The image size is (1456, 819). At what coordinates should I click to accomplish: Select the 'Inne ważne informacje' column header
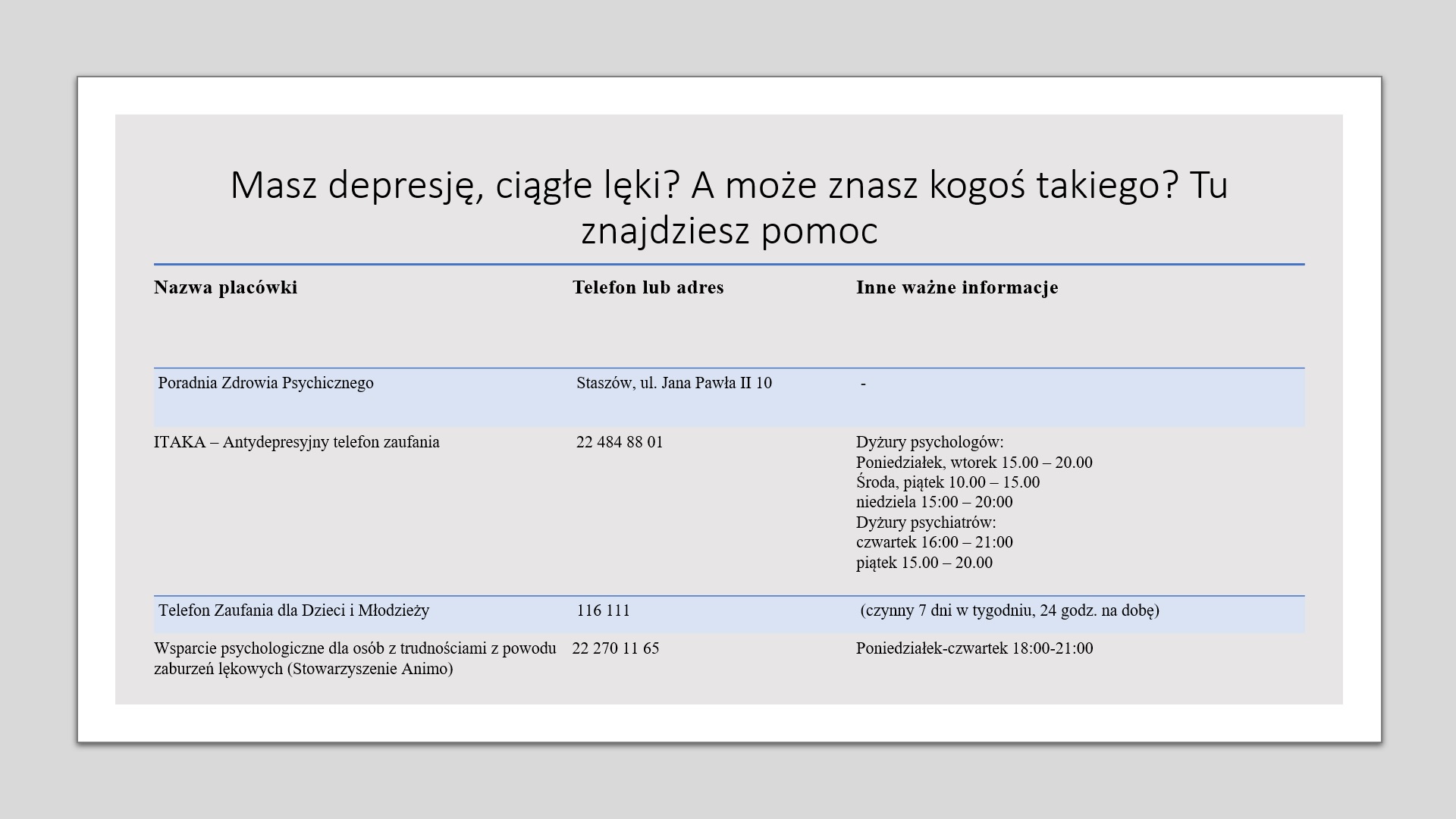[957, 287]
